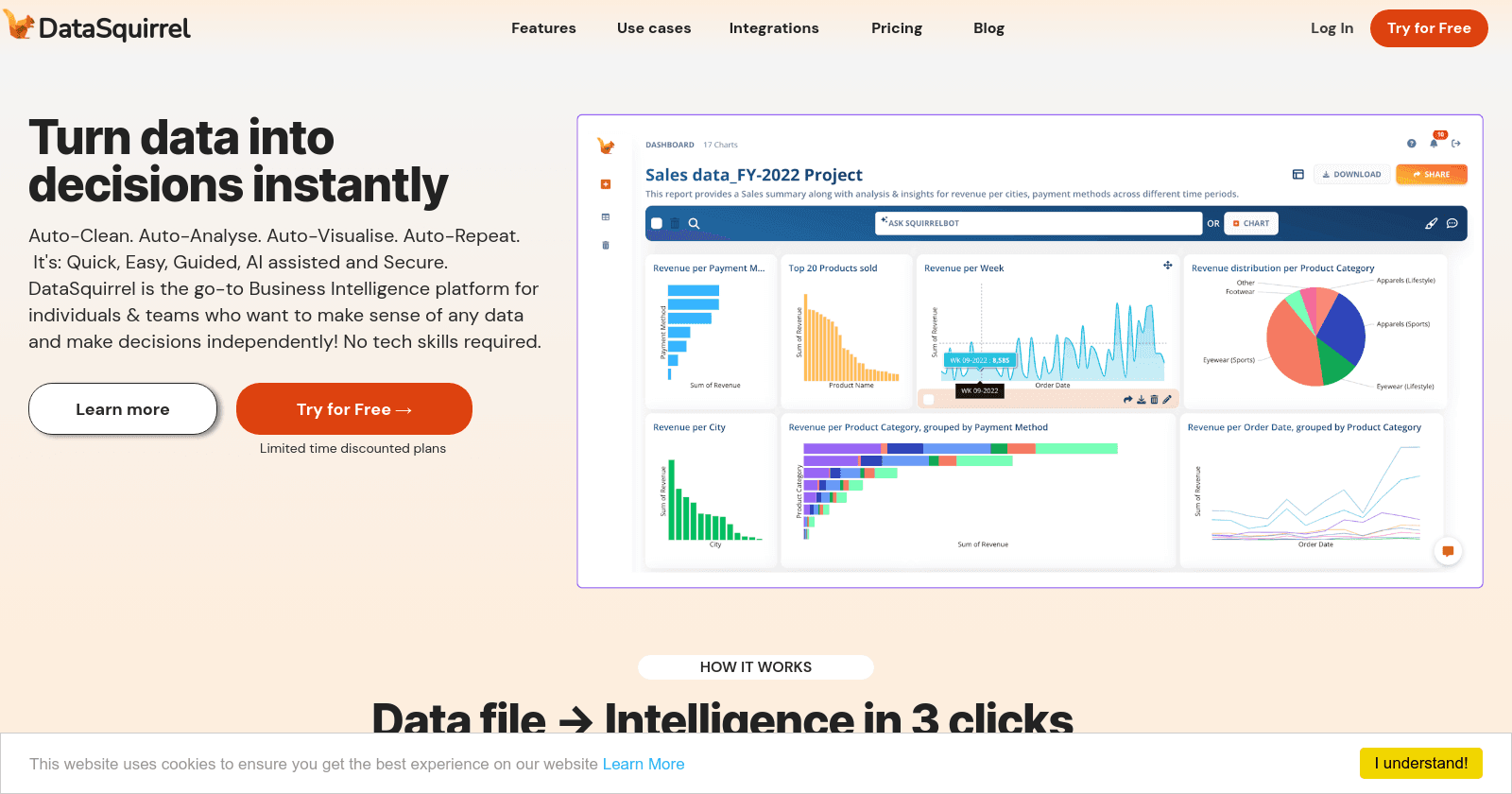The height and width of the screenshot is (794, 1512).
Task: Click the search magnifier in blue toolbar
Action: pos(694,224)
